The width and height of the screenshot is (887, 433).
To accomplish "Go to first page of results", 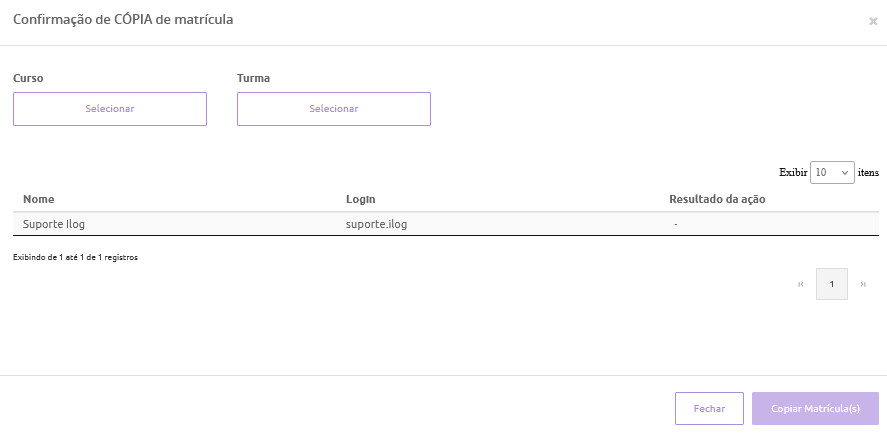I will [801, 284].
